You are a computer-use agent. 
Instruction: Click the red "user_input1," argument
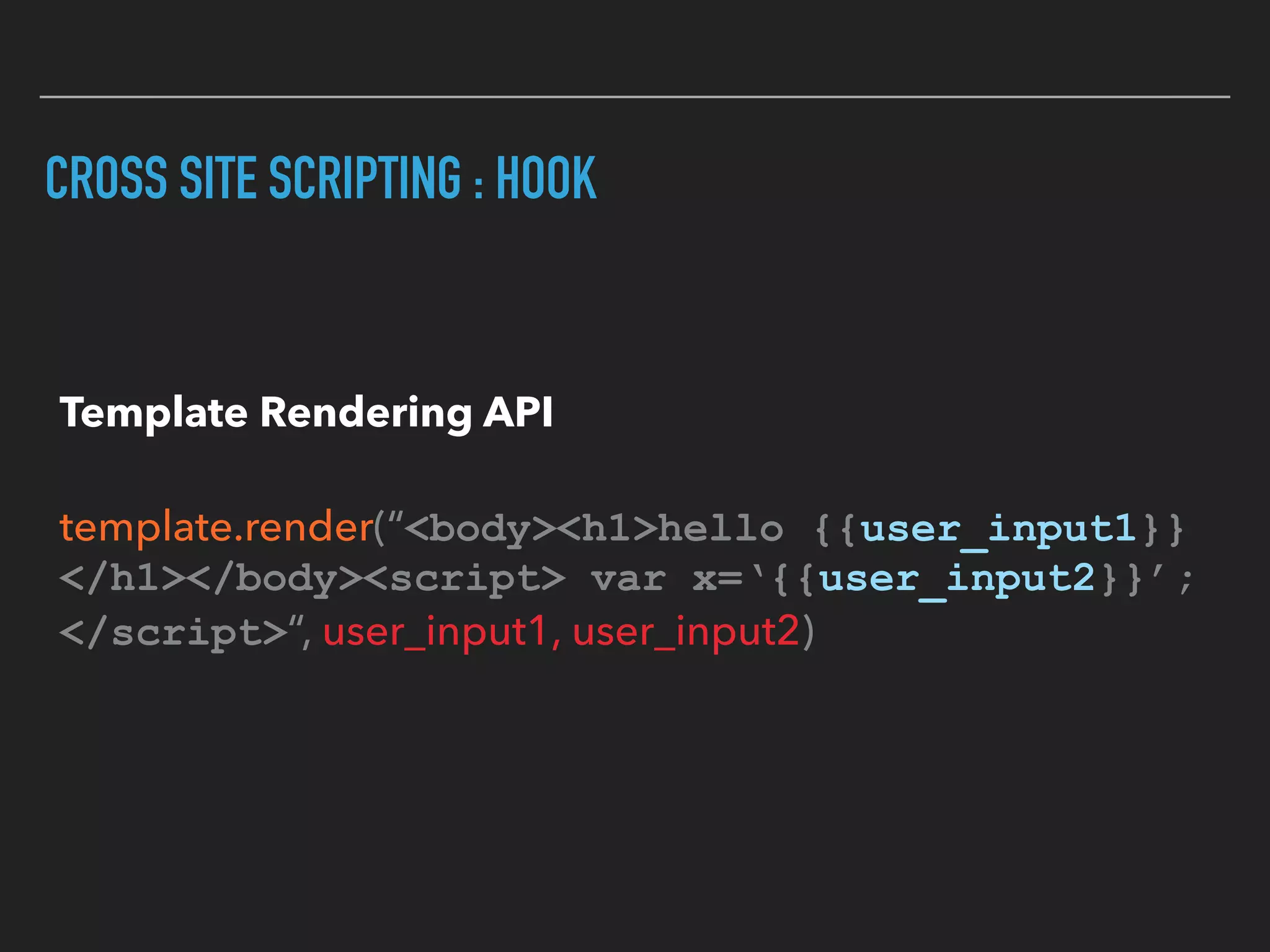pos(442,632)
